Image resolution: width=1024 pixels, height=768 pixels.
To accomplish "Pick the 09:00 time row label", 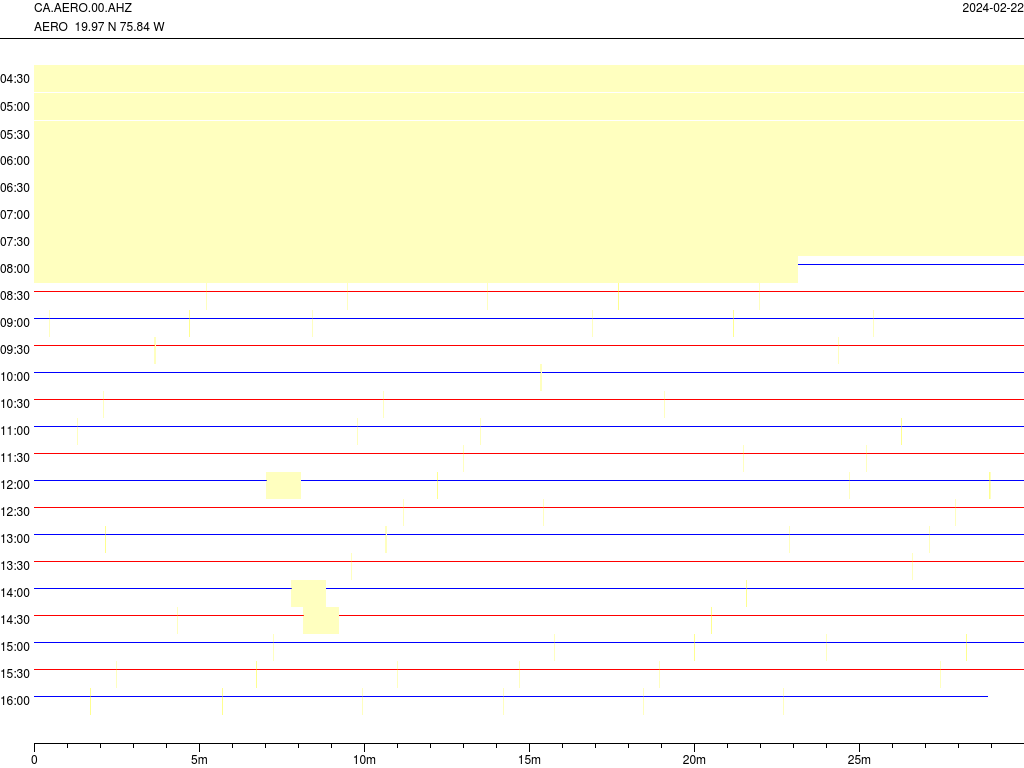I will pos(15,323).
